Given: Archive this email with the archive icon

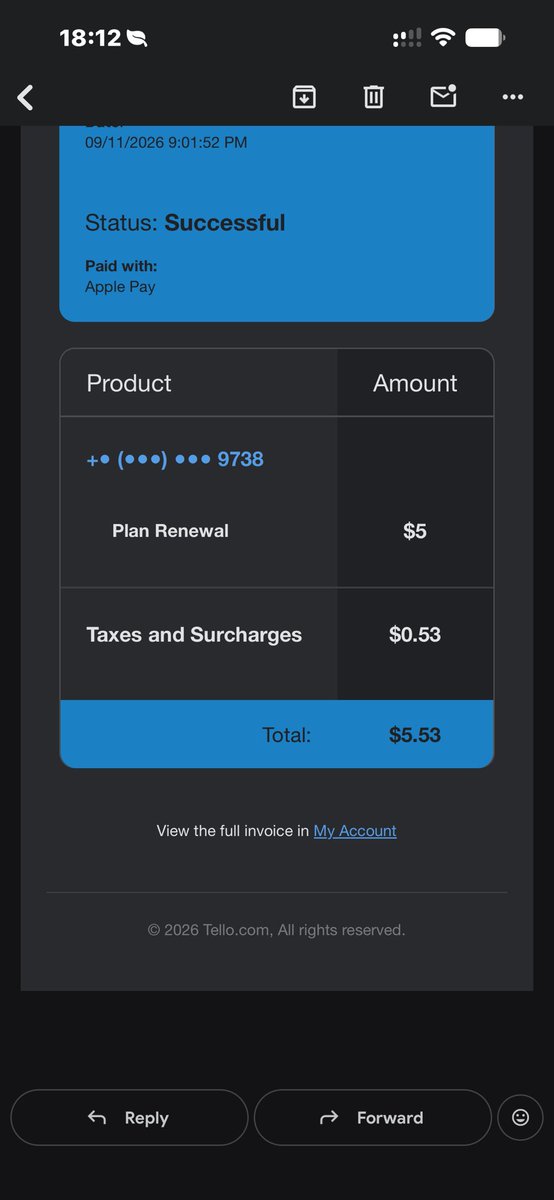Looking at the screenshot, I should 304,96.
